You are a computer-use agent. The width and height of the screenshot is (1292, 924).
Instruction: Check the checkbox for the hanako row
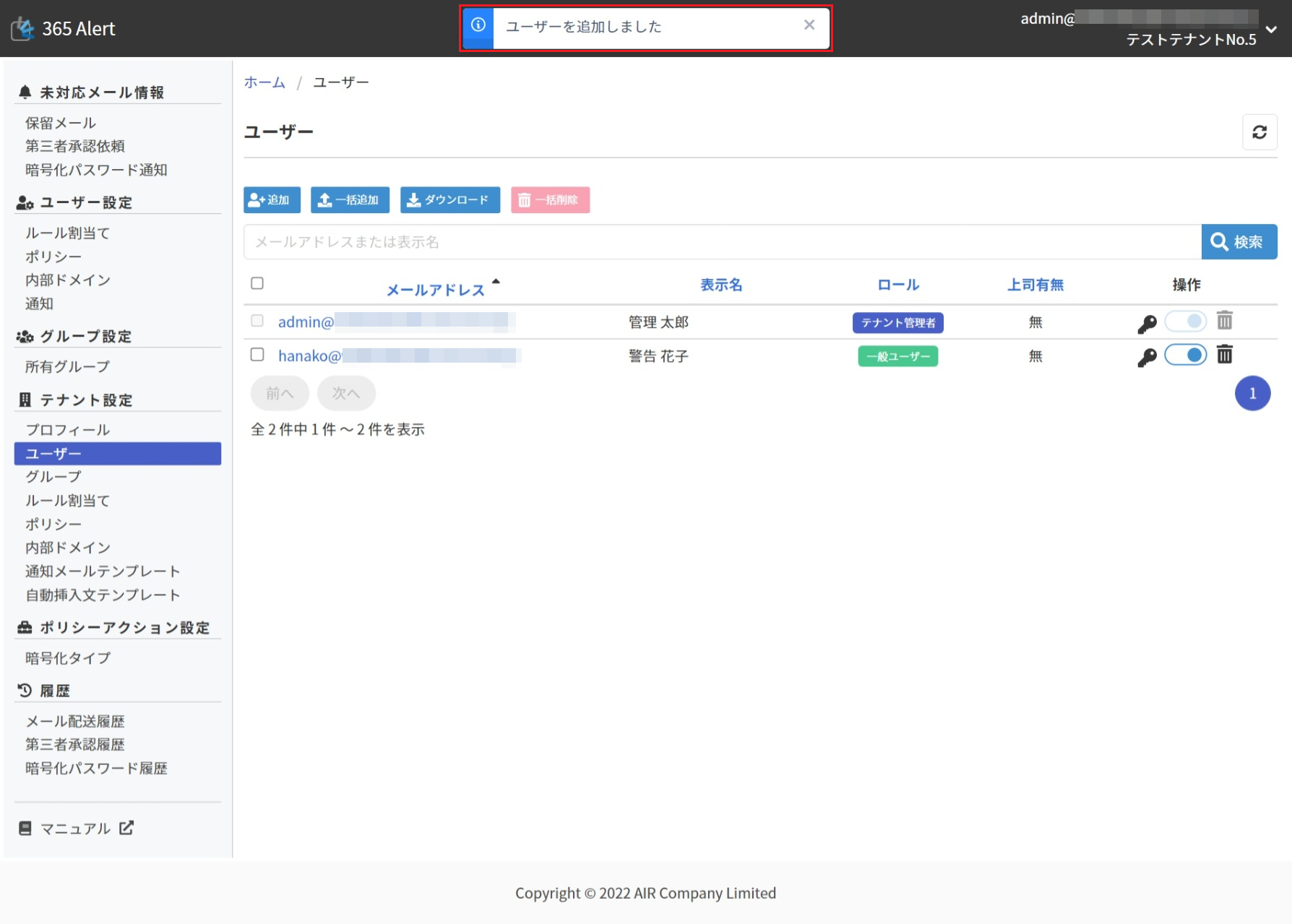[x=257, y=355]
